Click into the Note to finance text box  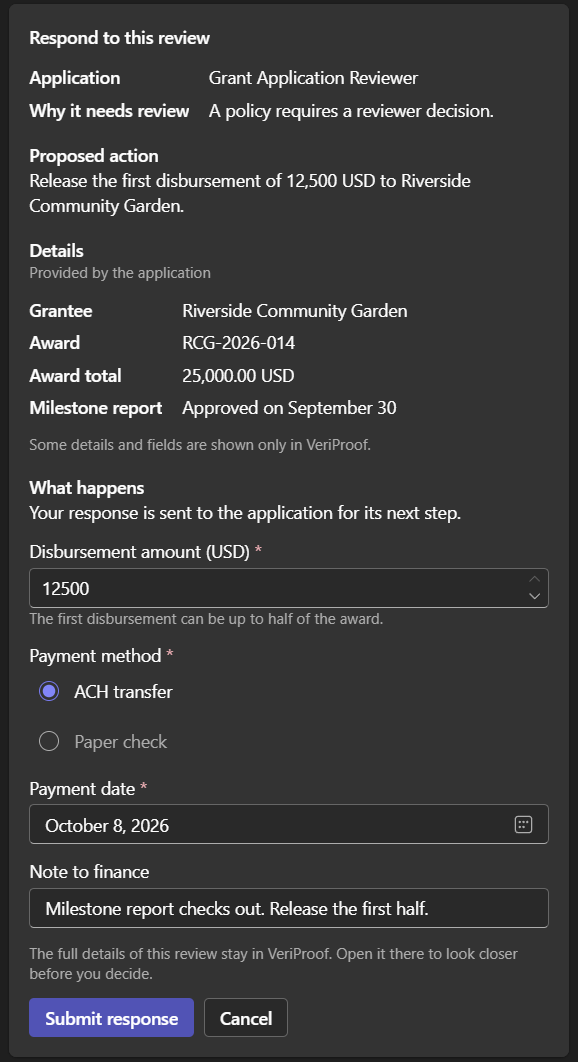(x=289, y=908)
